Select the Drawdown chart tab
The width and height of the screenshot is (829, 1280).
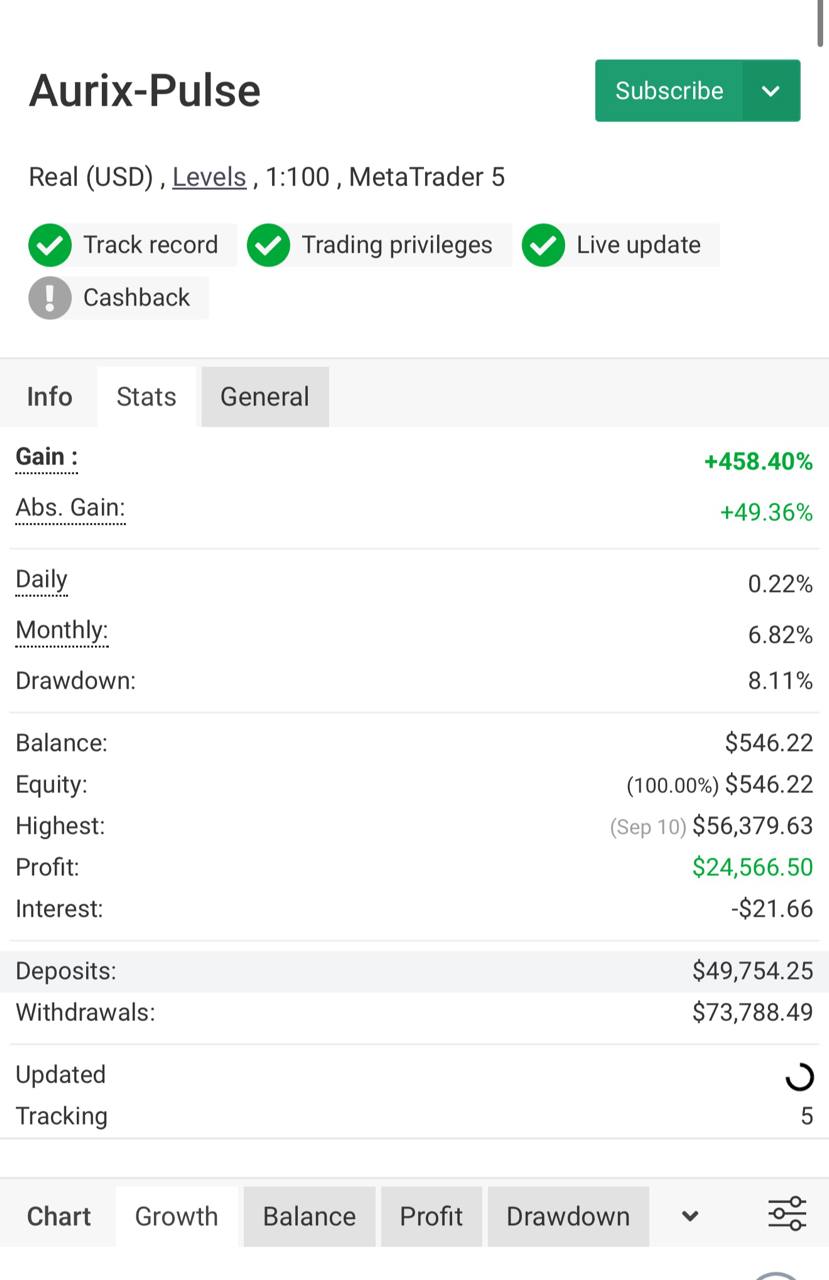point(568,1216)
